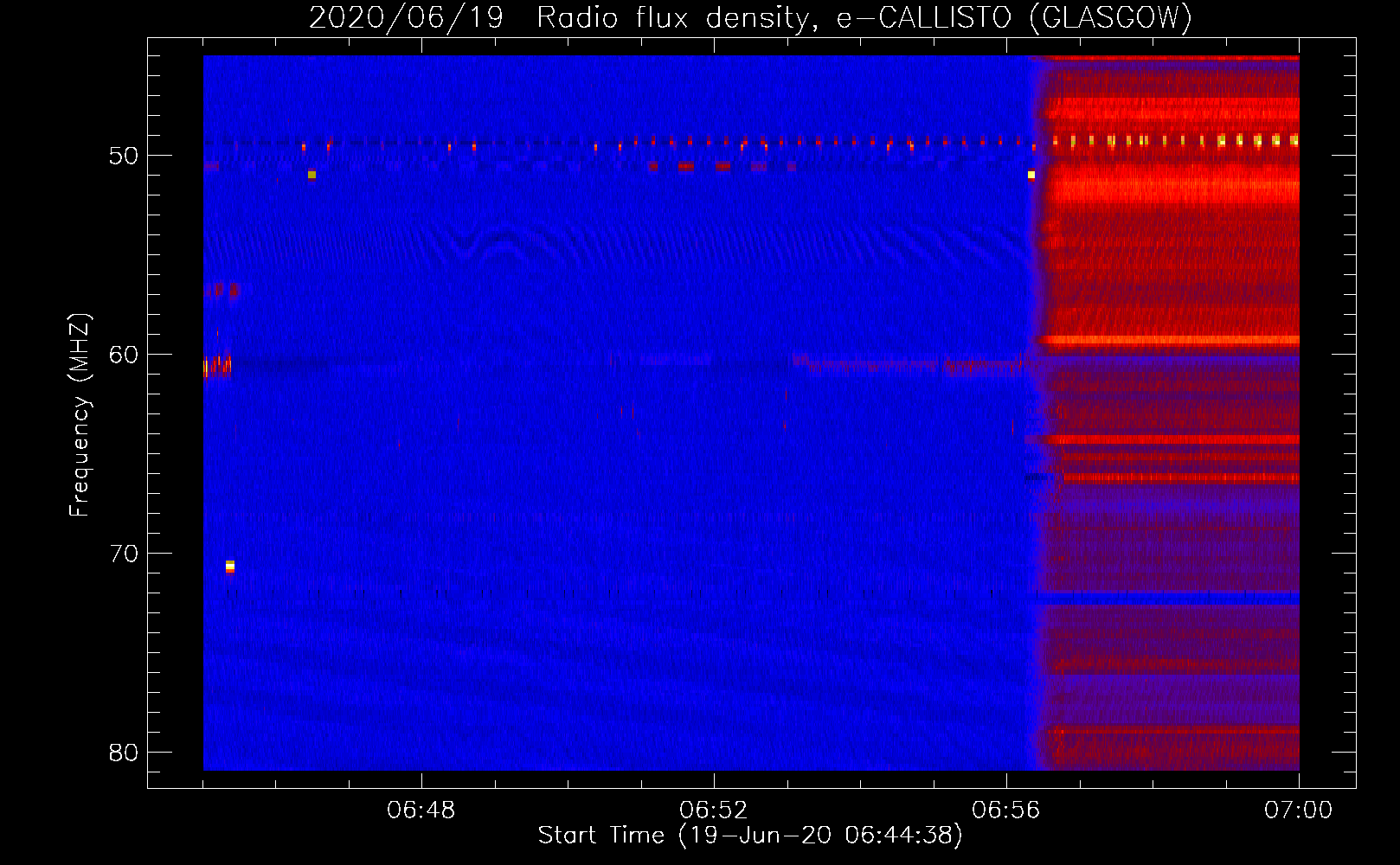Click the 'Frequency (MHZ)' y-axis label
This screenshot has height=865, width=1400.
80,415
